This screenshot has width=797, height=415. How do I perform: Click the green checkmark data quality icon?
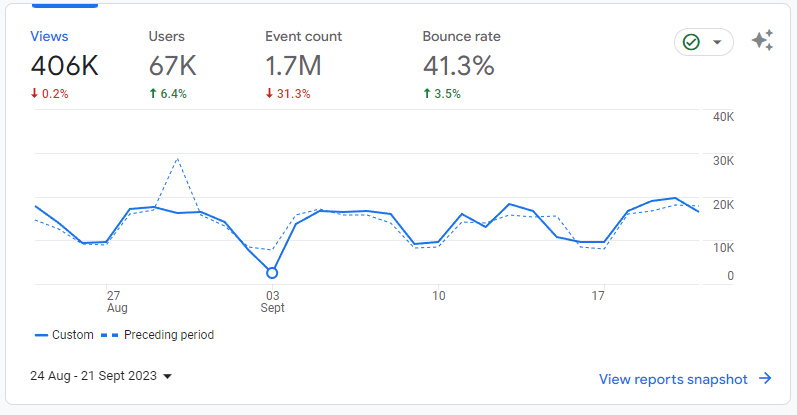coord(690,42)
